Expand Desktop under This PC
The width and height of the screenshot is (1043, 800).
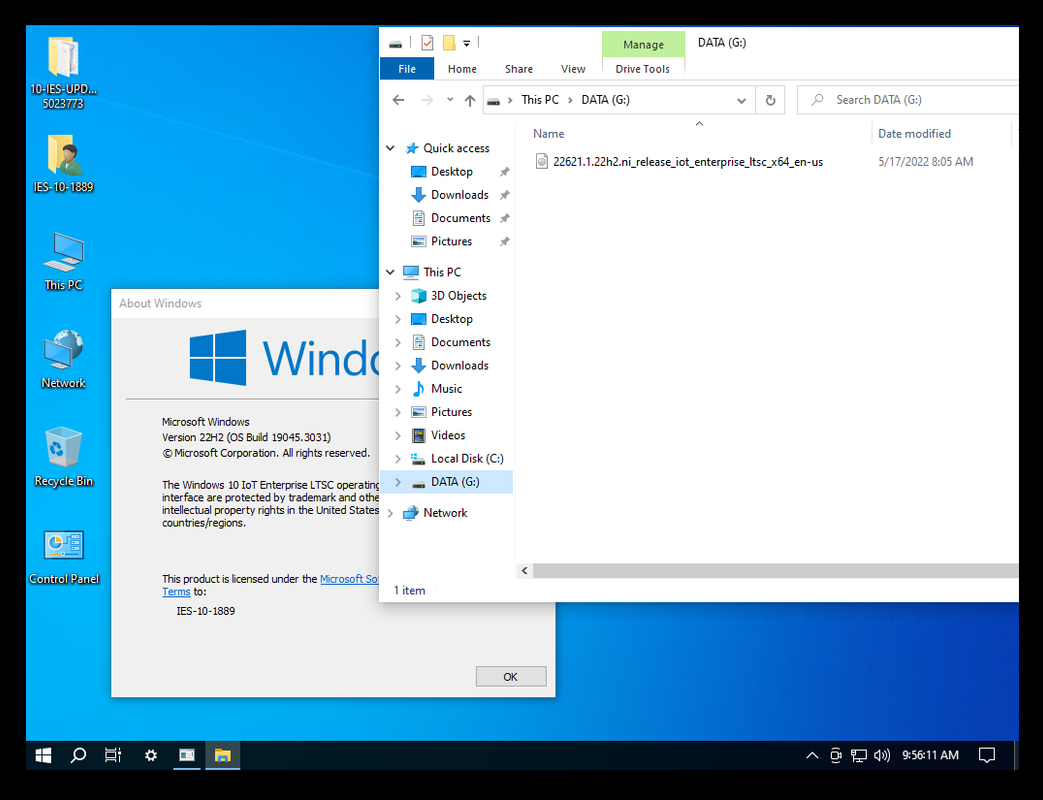pos(398,319)
